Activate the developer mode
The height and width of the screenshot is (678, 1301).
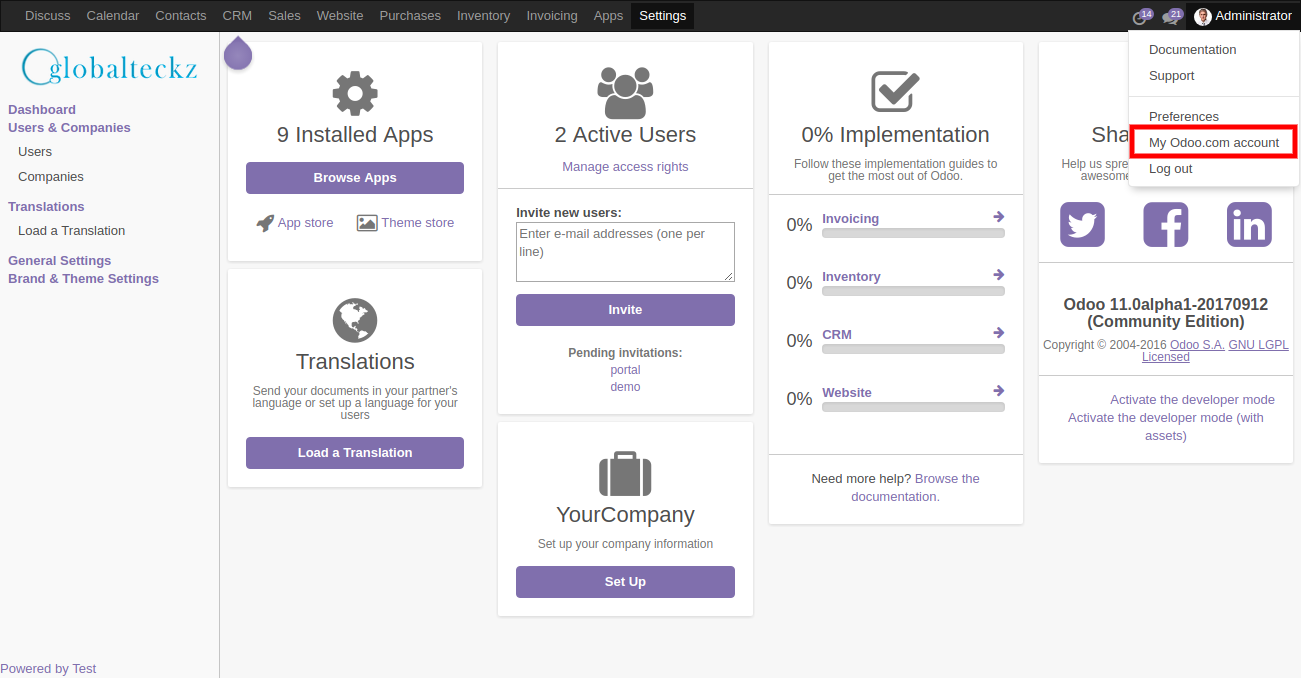click(x=1192, y=400)
